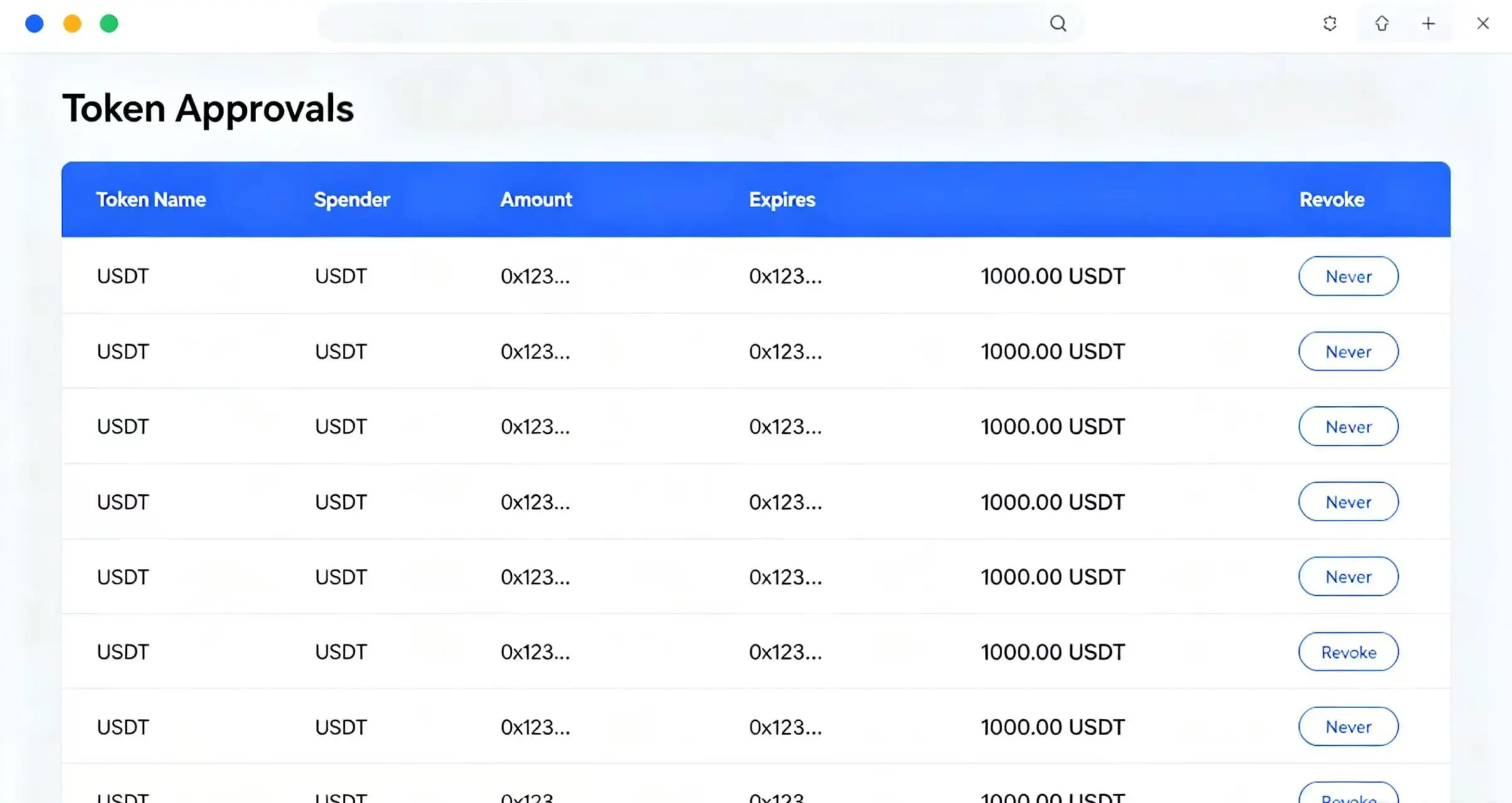Click the Revoke column header
This screenshot has height=803, width=1512.
[x=1332, y=200]
